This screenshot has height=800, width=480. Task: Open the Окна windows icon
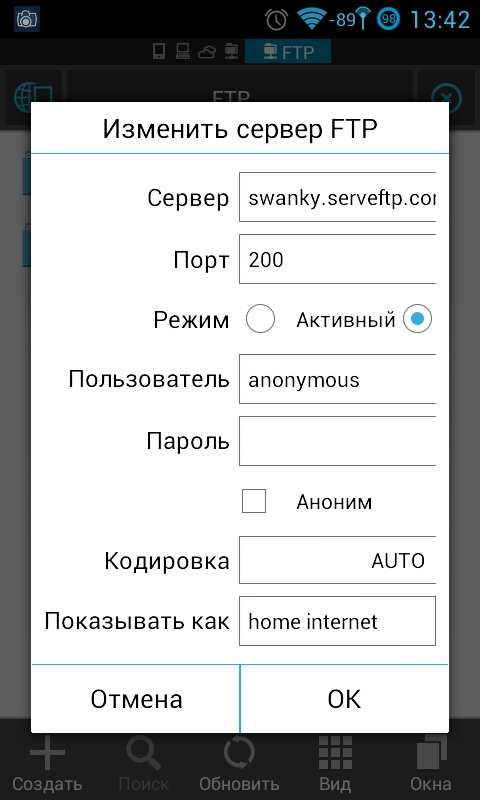431,753
